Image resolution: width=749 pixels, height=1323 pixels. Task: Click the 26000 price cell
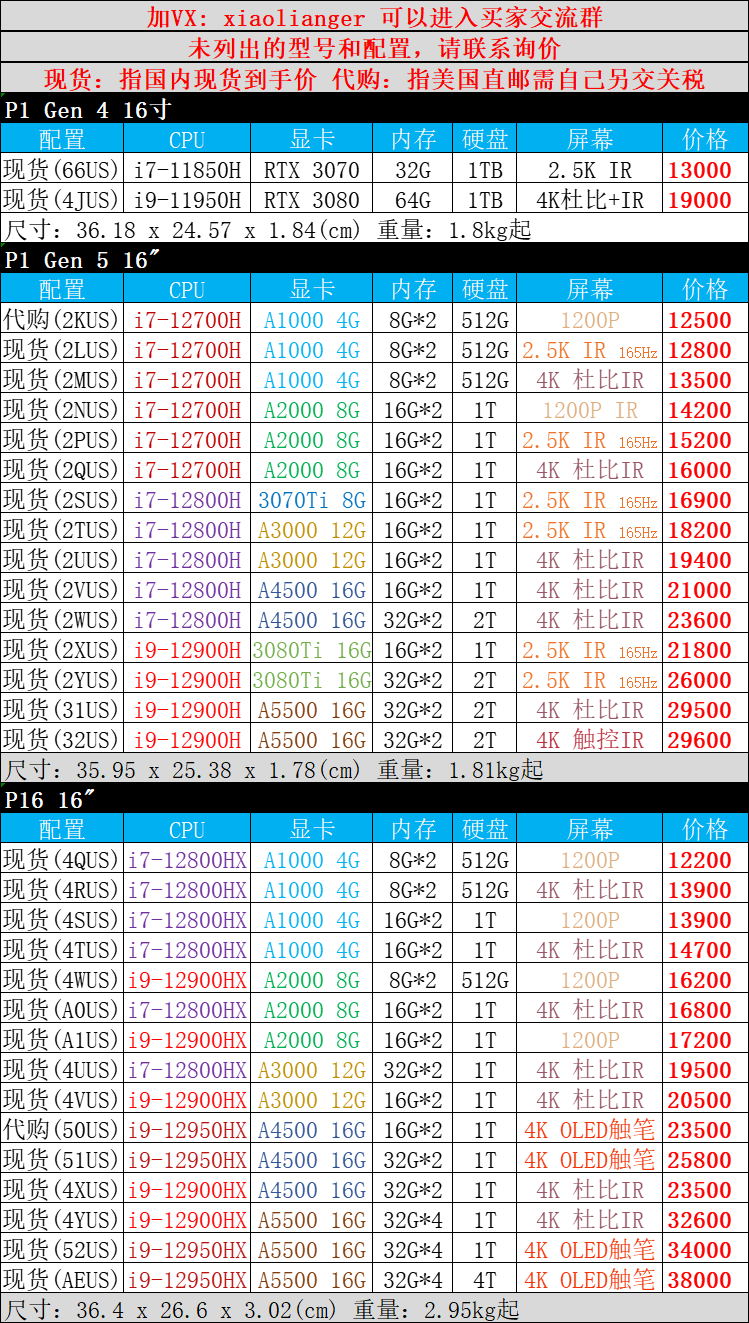click(x=706, y=679)
